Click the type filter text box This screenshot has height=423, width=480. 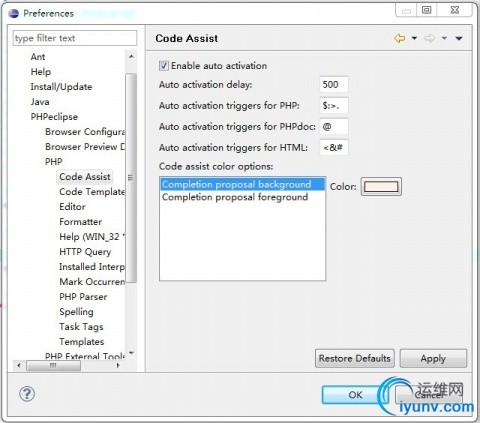75,38
